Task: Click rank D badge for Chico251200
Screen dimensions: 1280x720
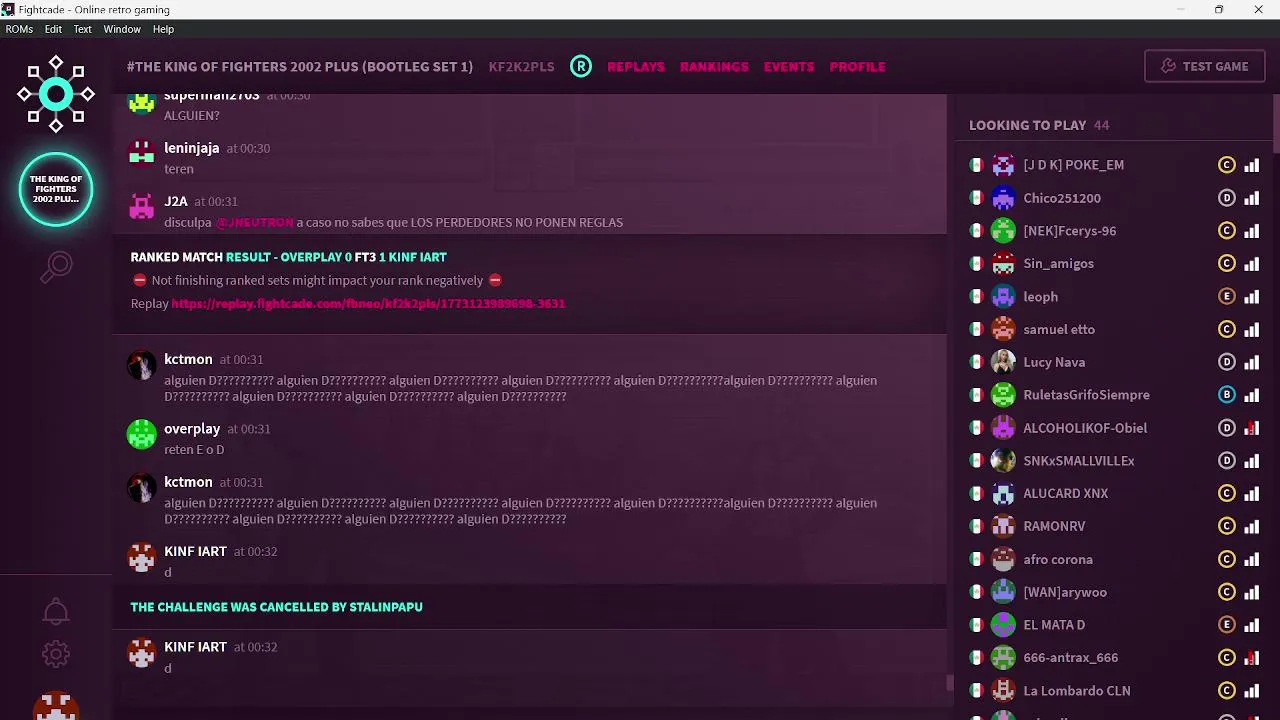Action: click(1227, 198)
